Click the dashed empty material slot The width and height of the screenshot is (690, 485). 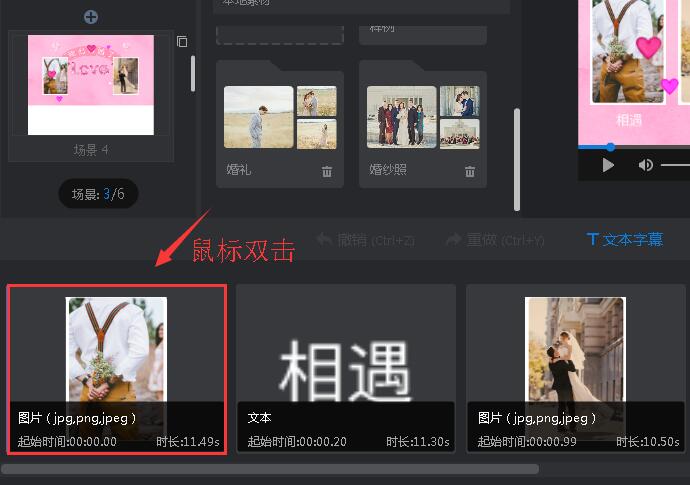tap(280, 35)
